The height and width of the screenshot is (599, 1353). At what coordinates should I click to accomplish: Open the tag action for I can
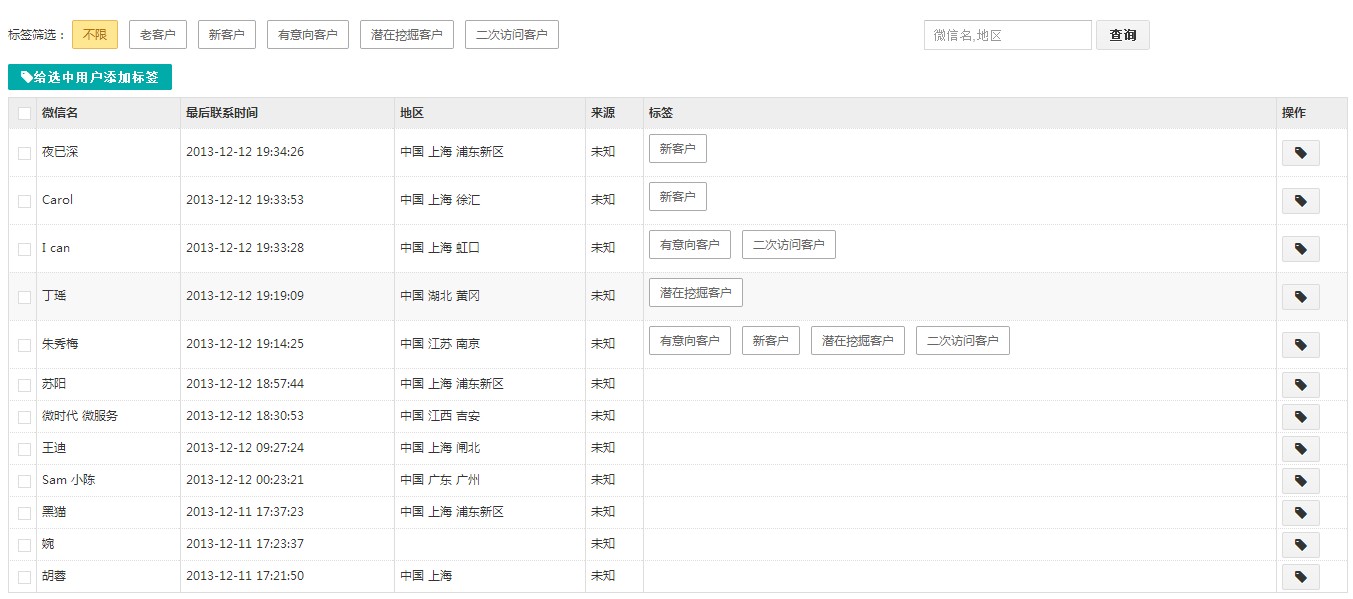pos(1300,249)
